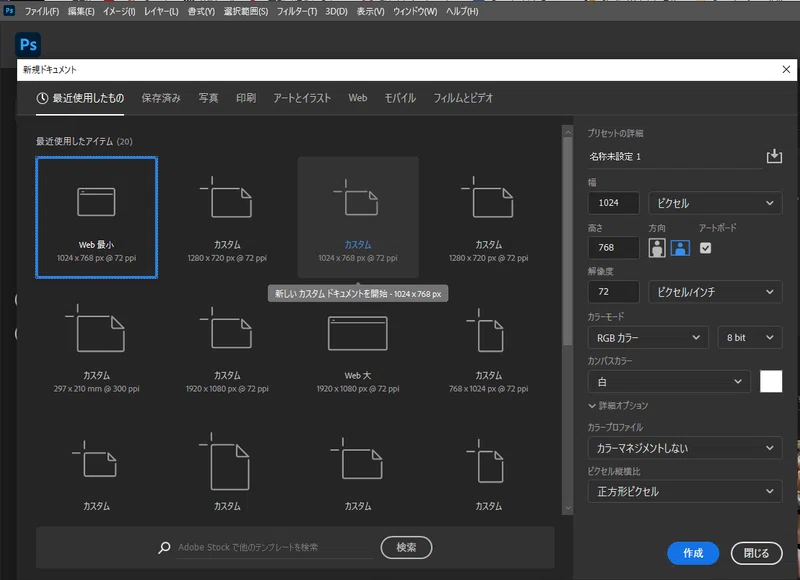800x580 pixels.
Task: Switch to the モバイル tab
Action: pyautogui.click(x=400, y=98)
